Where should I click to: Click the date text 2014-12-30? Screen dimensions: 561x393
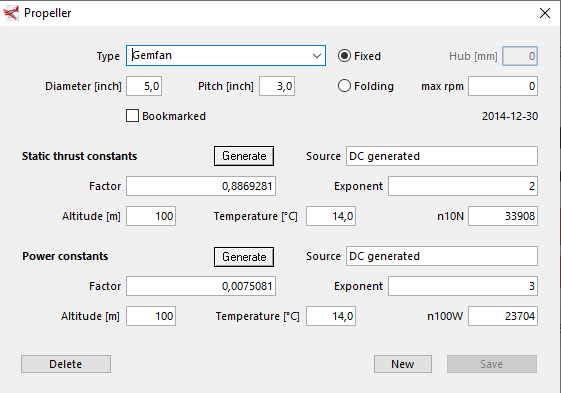(x=509, y=116)
